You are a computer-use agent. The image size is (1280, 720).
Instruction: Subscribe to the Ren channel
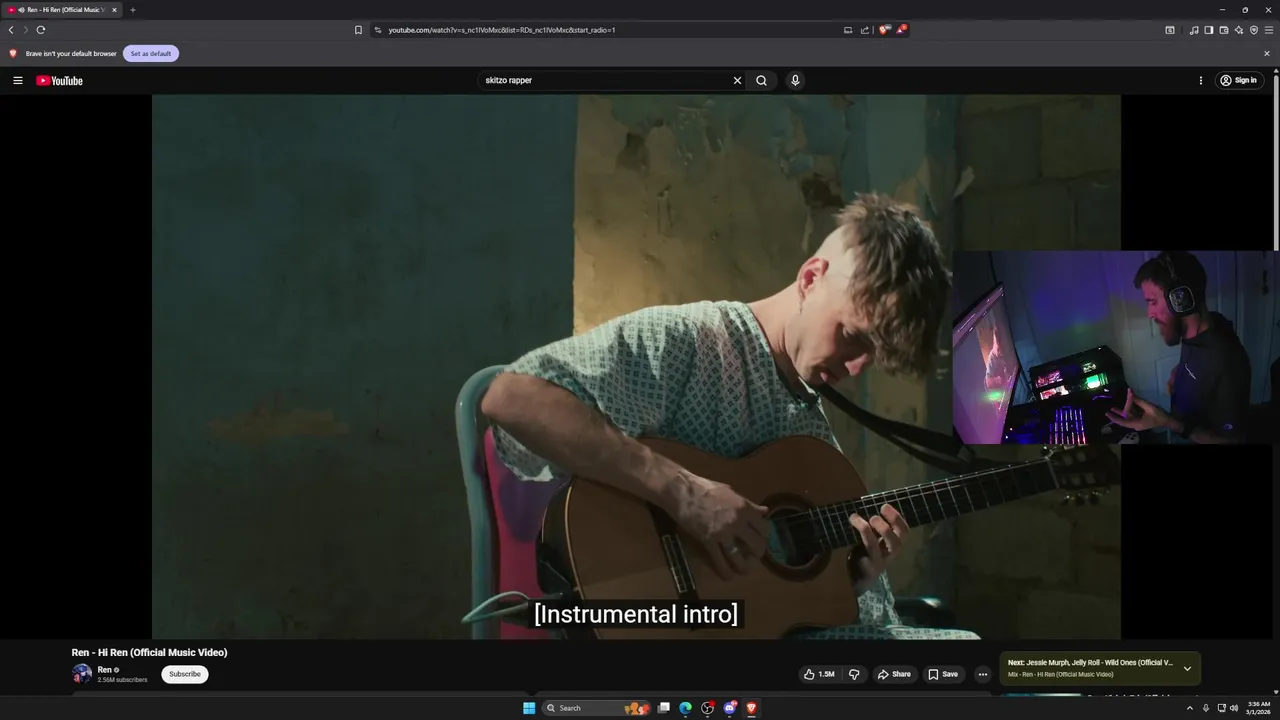[x=185, y=674]
